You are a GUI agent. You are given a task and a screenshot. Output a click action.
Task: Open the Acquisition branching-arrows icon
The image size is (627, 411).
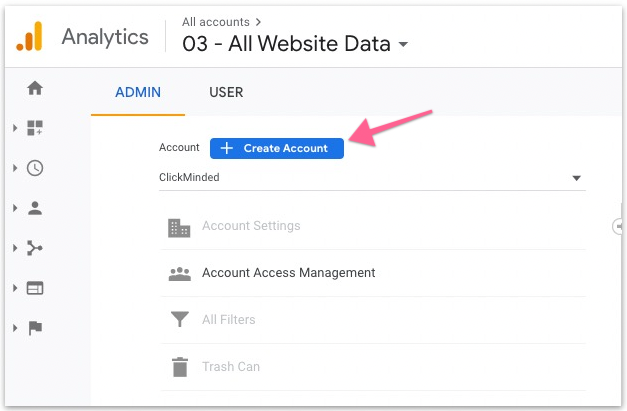(x=35, y=248)
